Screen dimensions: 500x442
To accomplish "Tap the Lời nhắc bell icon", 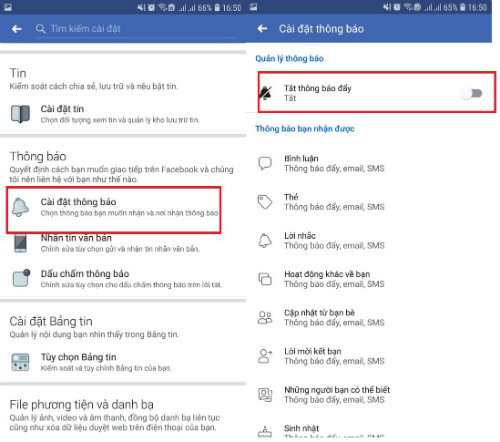I will (265, 240).
